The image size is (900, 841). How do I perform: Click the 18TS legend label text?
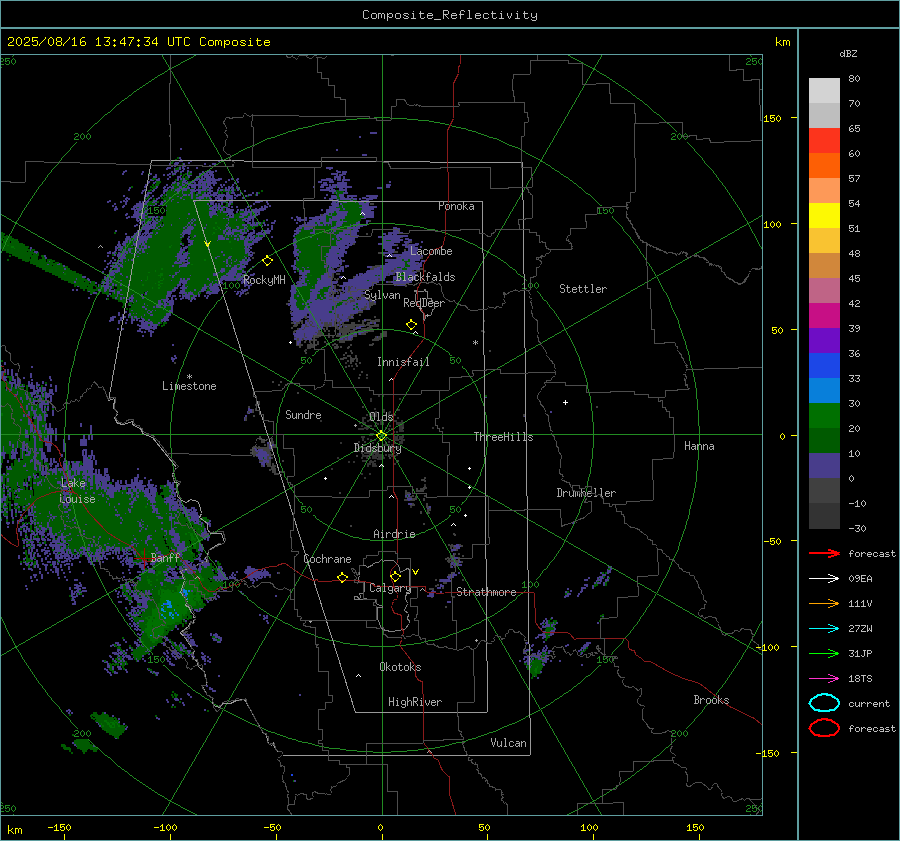click(x=860, y=679)
